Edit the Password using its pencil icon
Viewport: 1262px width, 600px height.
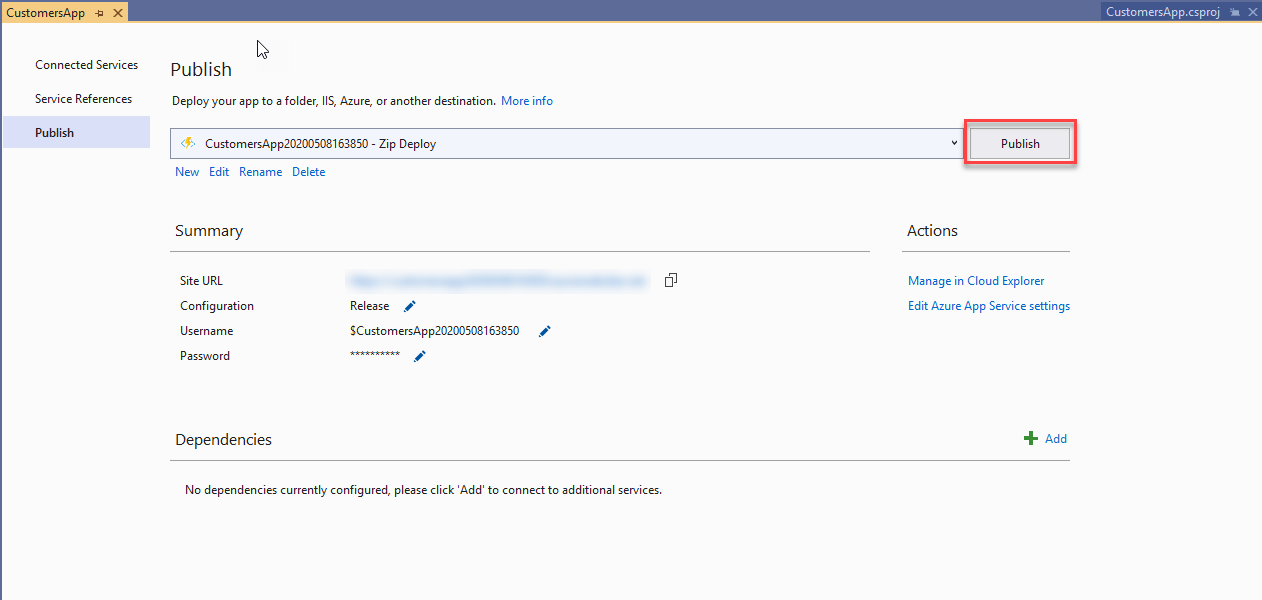[x=420, y=356]
